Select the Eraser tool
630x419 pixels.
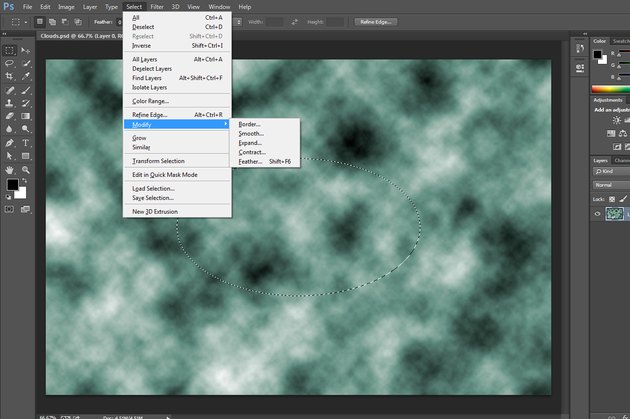(x=10, y=116)
